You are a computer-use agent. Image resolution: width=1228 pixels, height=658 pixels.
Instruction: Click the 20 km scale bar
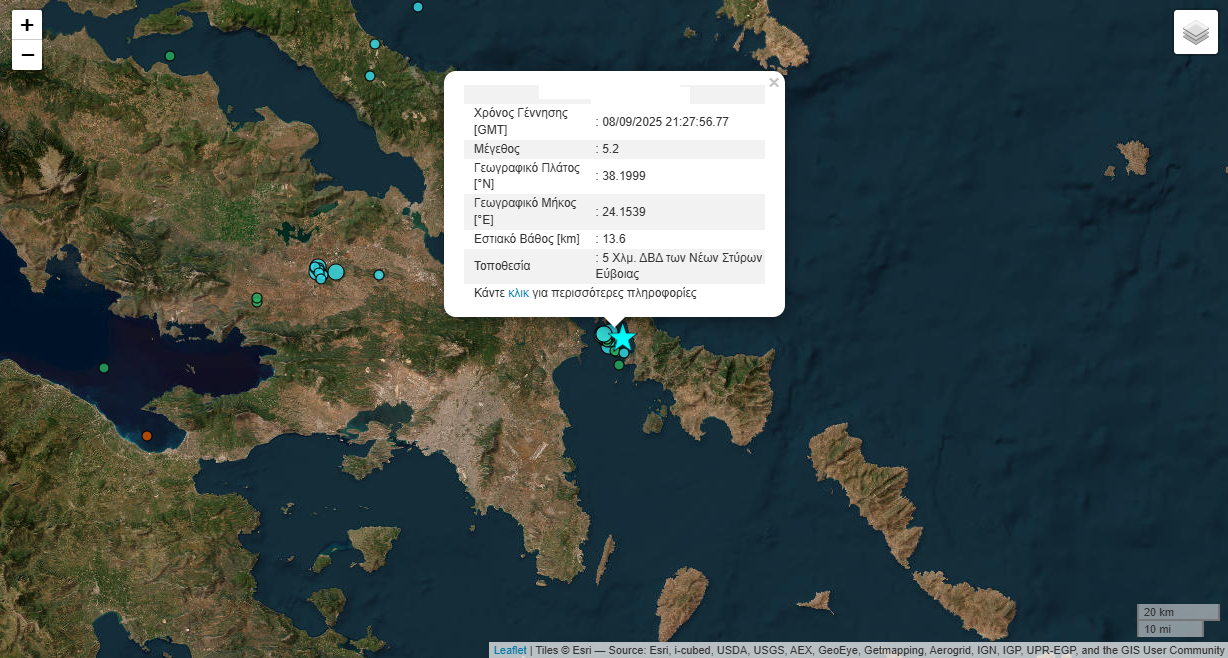[1177, 612]
